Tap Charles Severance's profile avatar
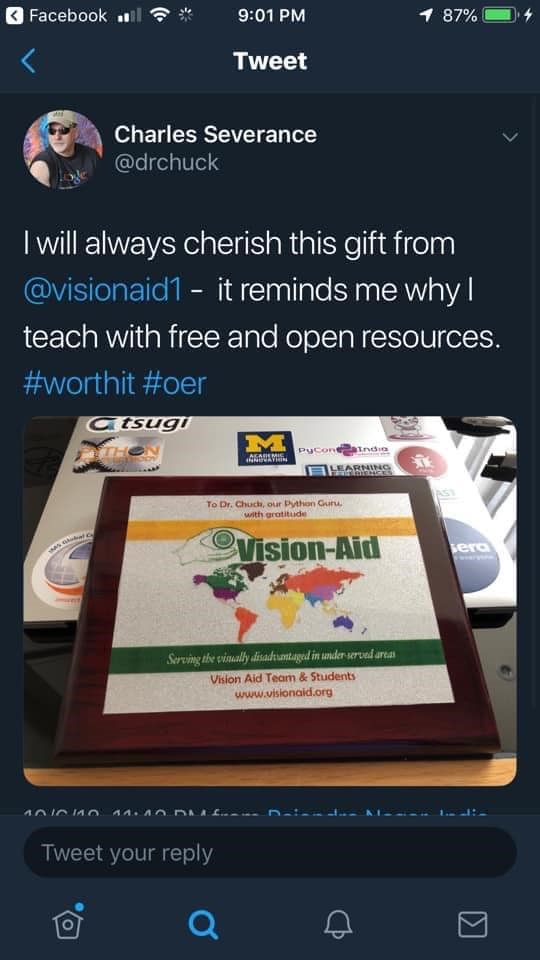Screen dimensions: 540x960 tap(62, 149)
